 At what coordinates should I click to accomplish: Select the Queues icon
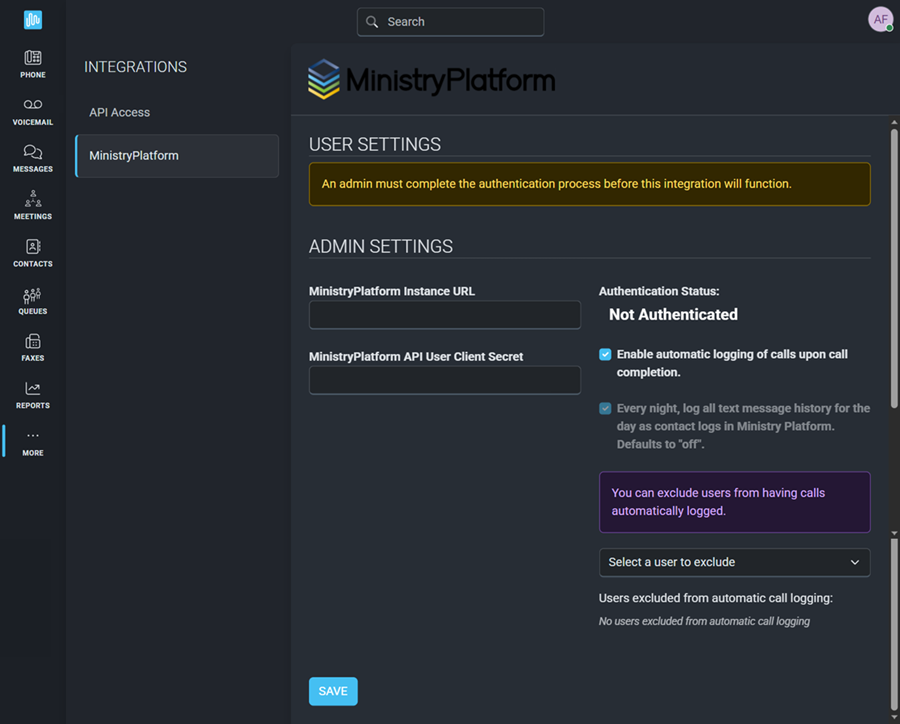[x=33, y=295]
